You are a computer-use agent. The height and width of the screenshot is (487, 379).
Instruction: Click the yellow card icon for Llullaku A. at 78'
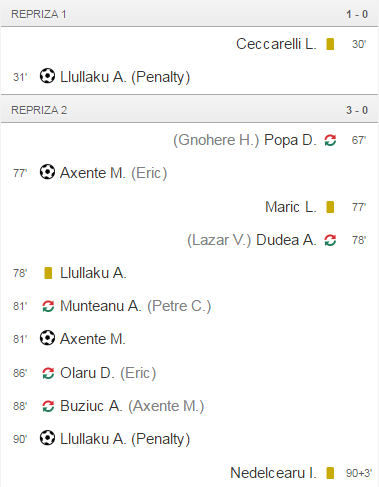[48, 273]
